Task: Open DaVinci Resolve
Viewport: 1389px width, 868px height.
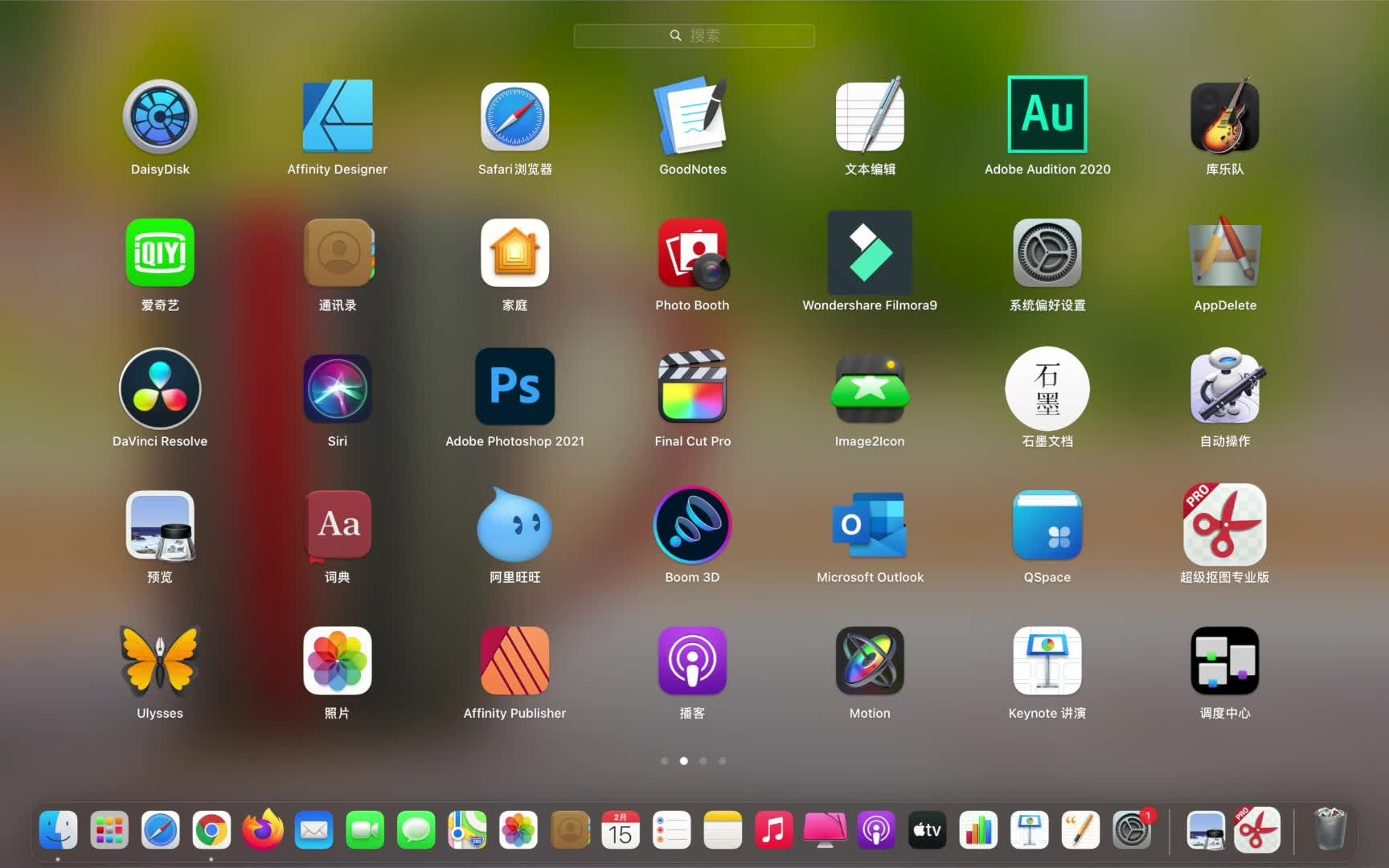Action: (160, 388)
